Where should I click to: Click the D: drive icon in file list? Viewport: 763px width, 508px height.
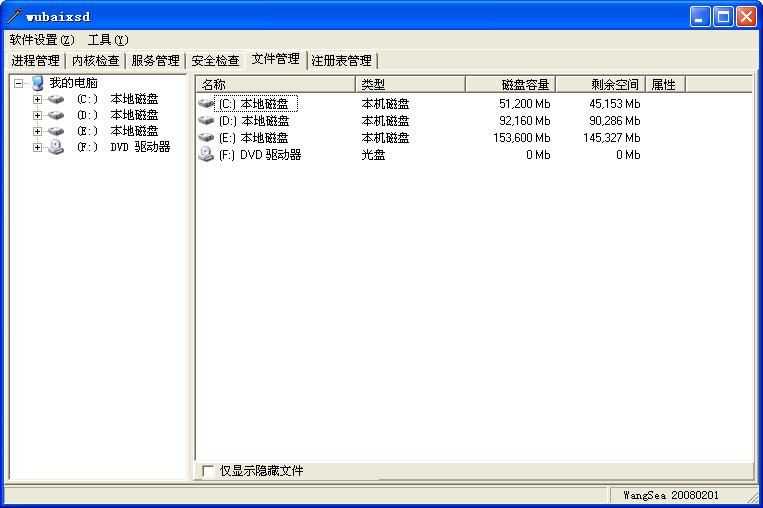[x=206, y=120]
